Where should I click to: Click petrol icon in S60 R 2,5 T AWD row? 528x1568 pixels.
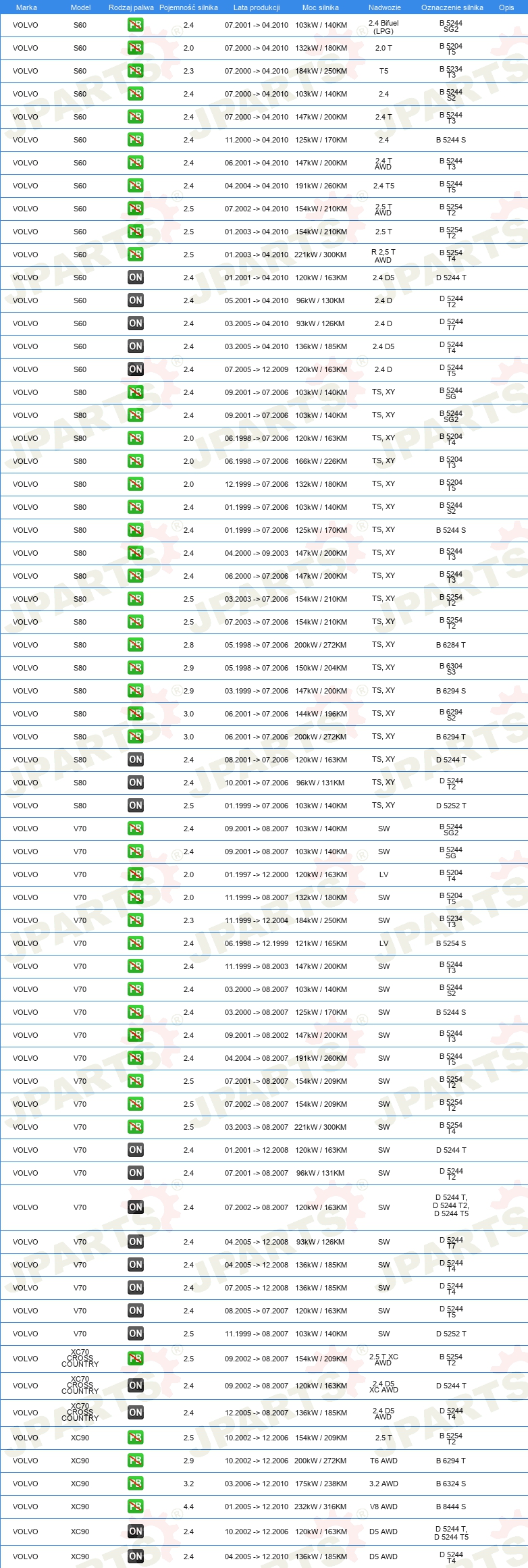(x=136, y=255)
